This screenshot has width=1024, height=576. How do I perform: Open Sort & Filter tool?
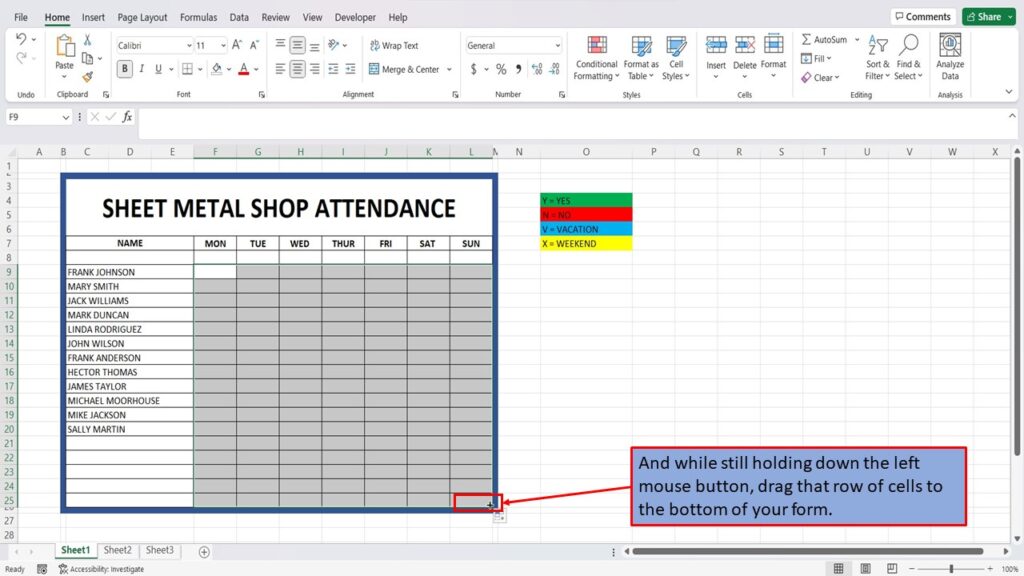pyautogui.click(x=877, y=59)
